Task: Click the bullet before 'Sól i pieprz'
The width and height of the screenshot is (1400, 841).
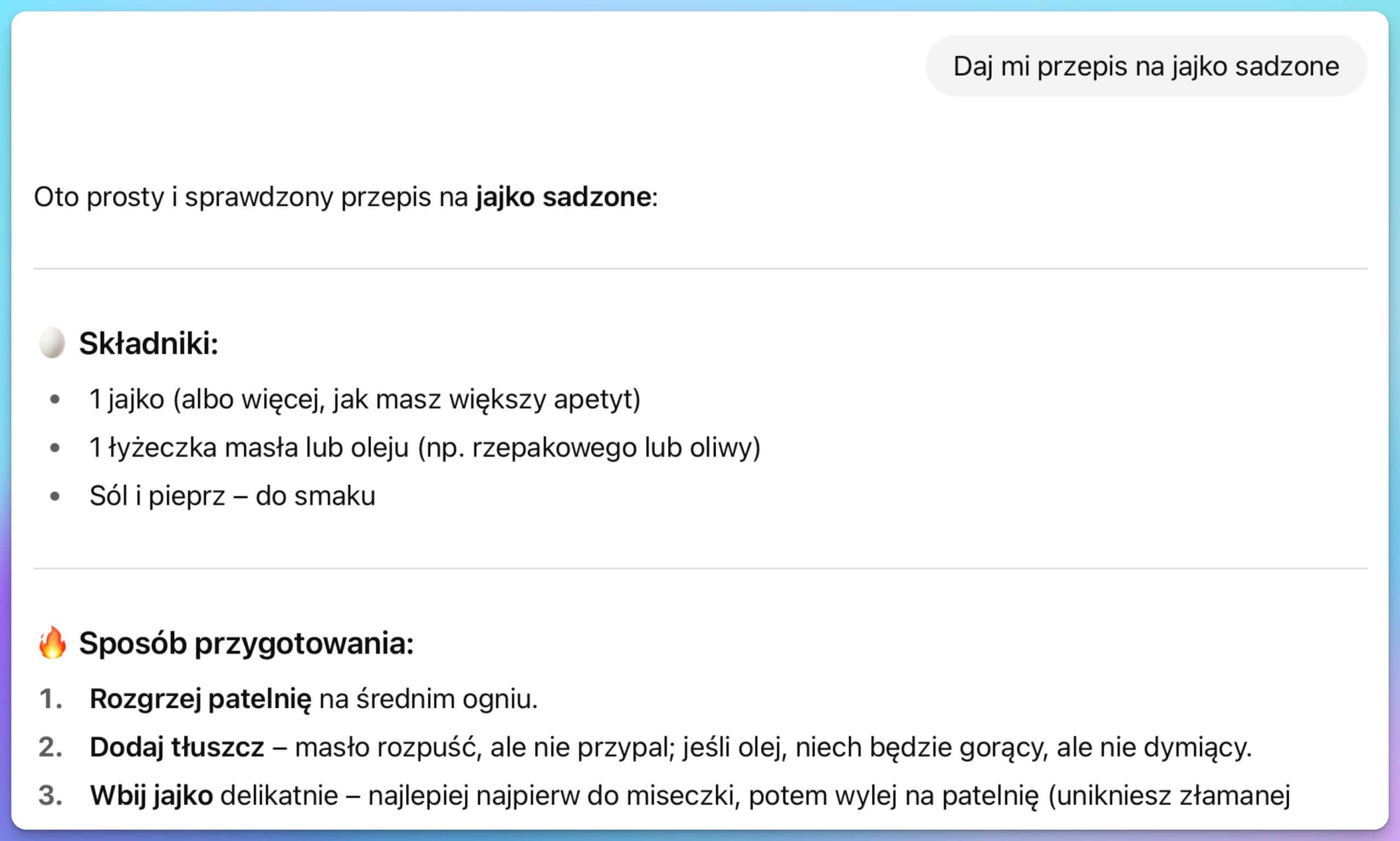Action: click(55, 497)
